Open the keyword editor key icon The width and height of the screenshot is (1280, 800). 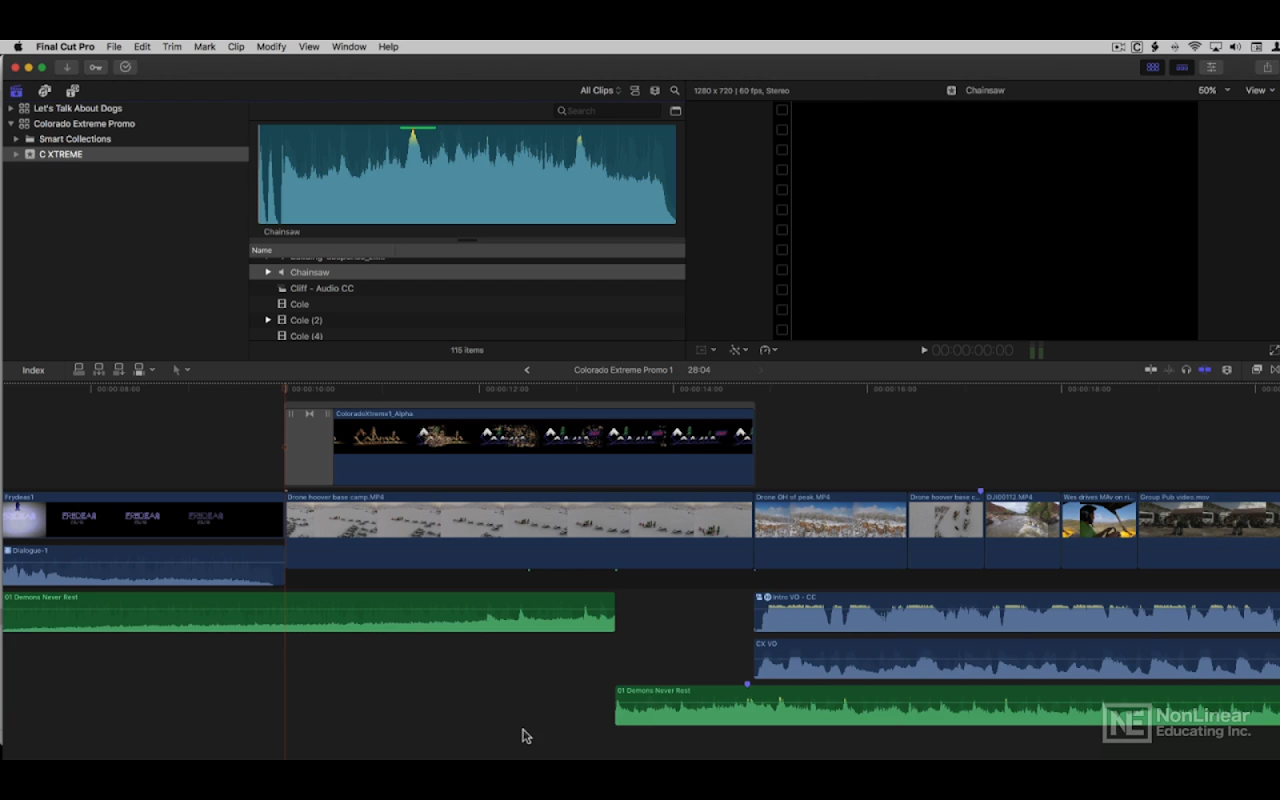[x=96, y=67]
